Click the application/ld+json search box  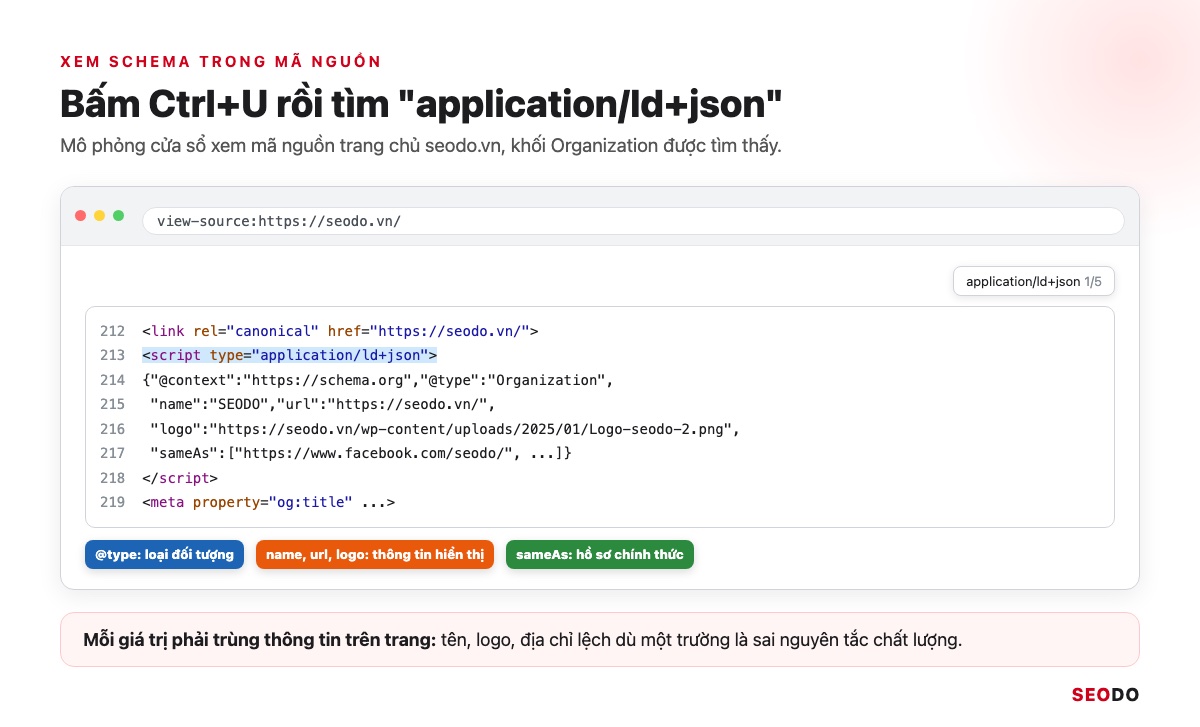pos(1034,282)
